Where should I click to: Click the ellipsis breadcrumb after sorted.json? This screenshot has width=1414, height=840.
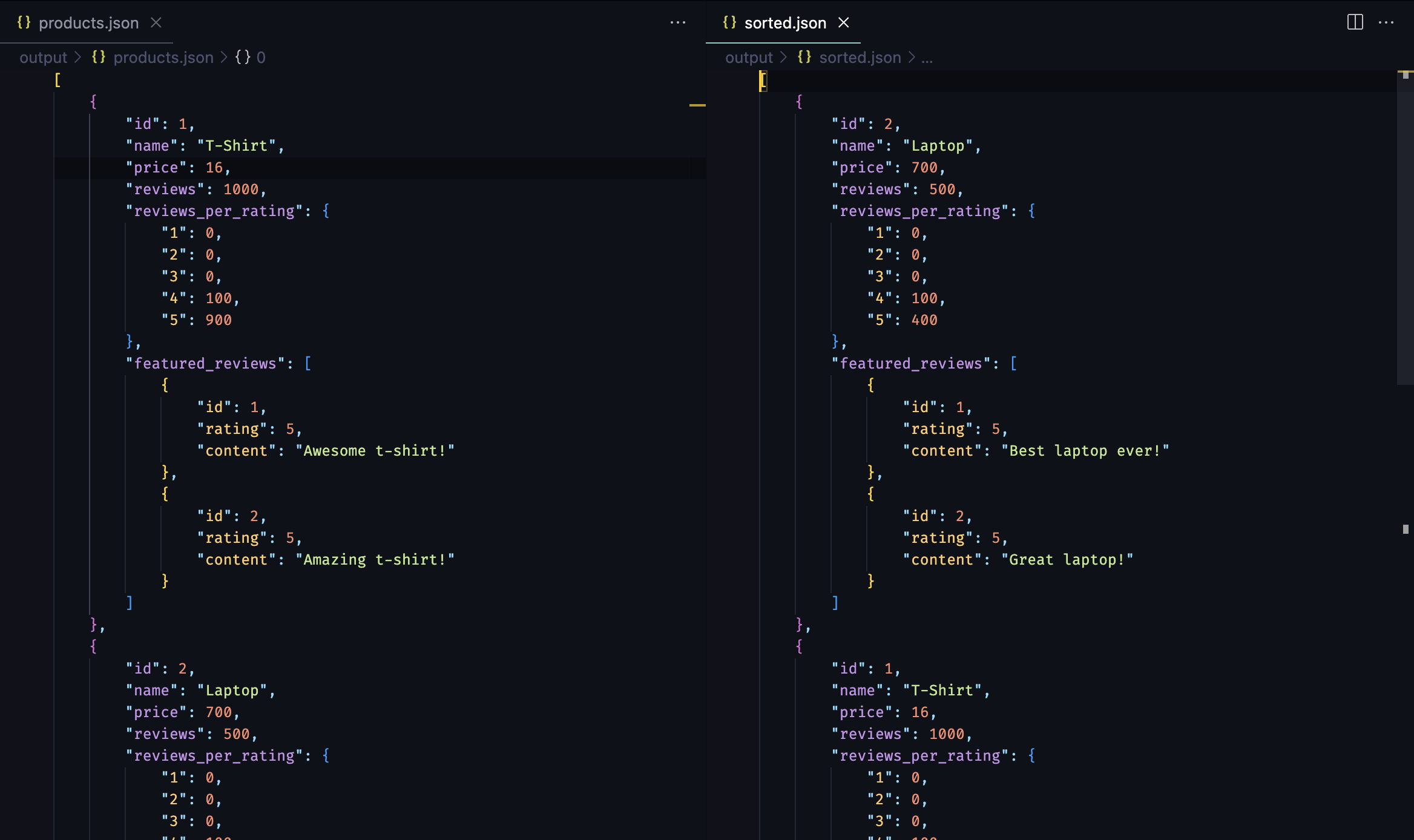[927, 57]
